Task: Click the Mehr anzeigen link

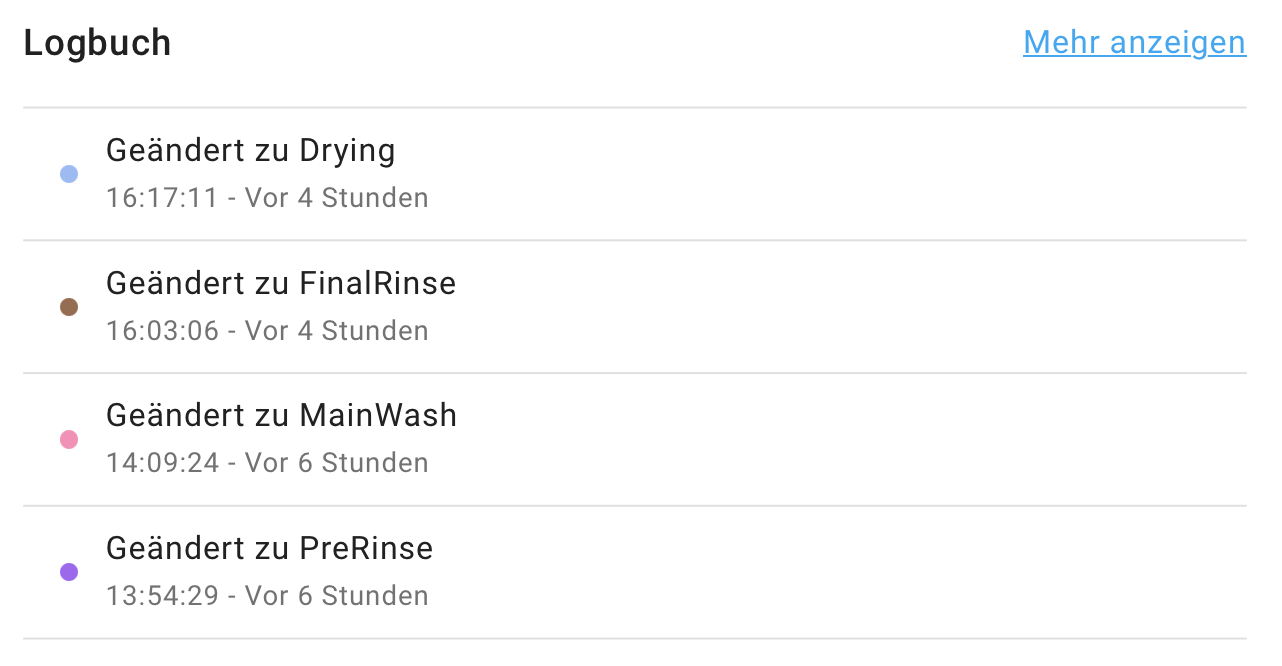Action: (x=1134, y=43)
